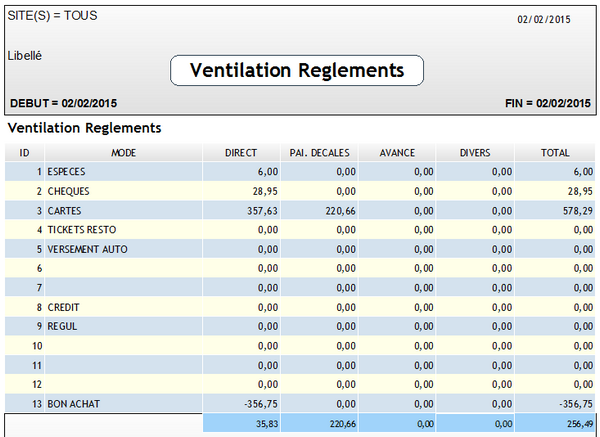The height and width of the screenshot is (437, 600).
Task: Click the AVANCE column header
Action: 398,153
